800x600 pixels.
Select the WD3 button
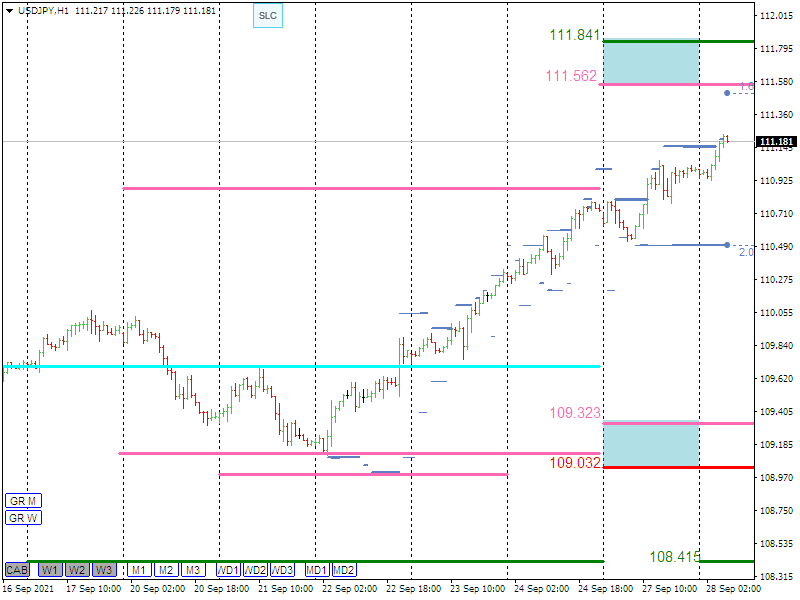tap(283, 570)
